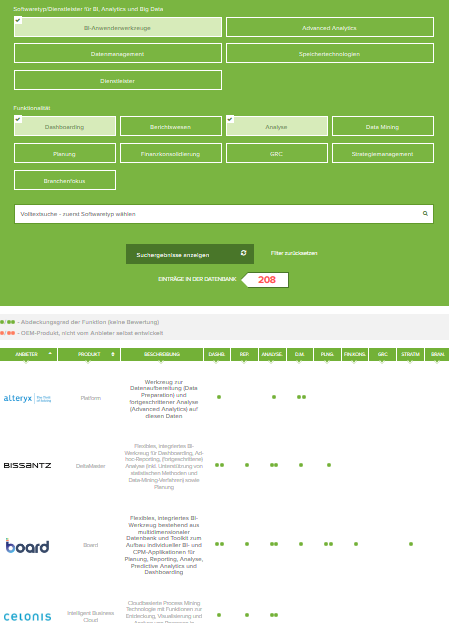Select the Datenmanagement software type
The height and width of the screenshot is (623, 449).
point(118,53)
